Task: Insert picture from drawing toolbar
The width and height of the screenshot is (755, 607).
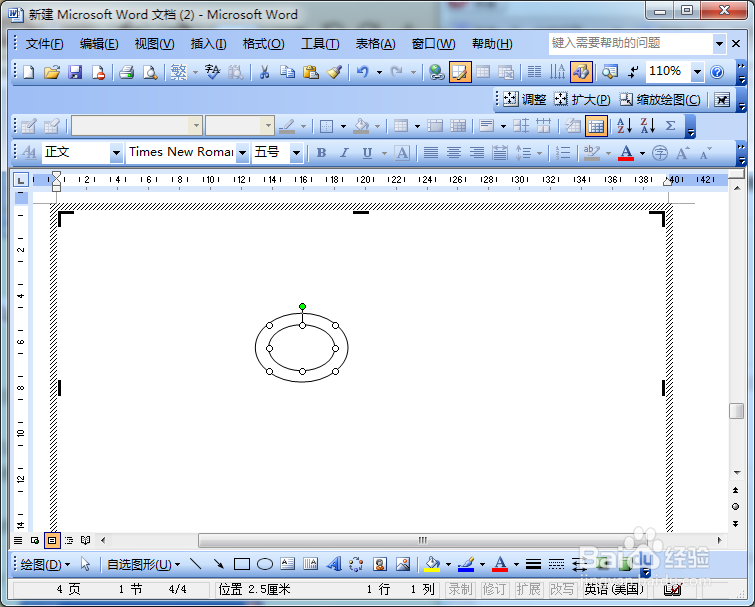Action: point(403,564)
